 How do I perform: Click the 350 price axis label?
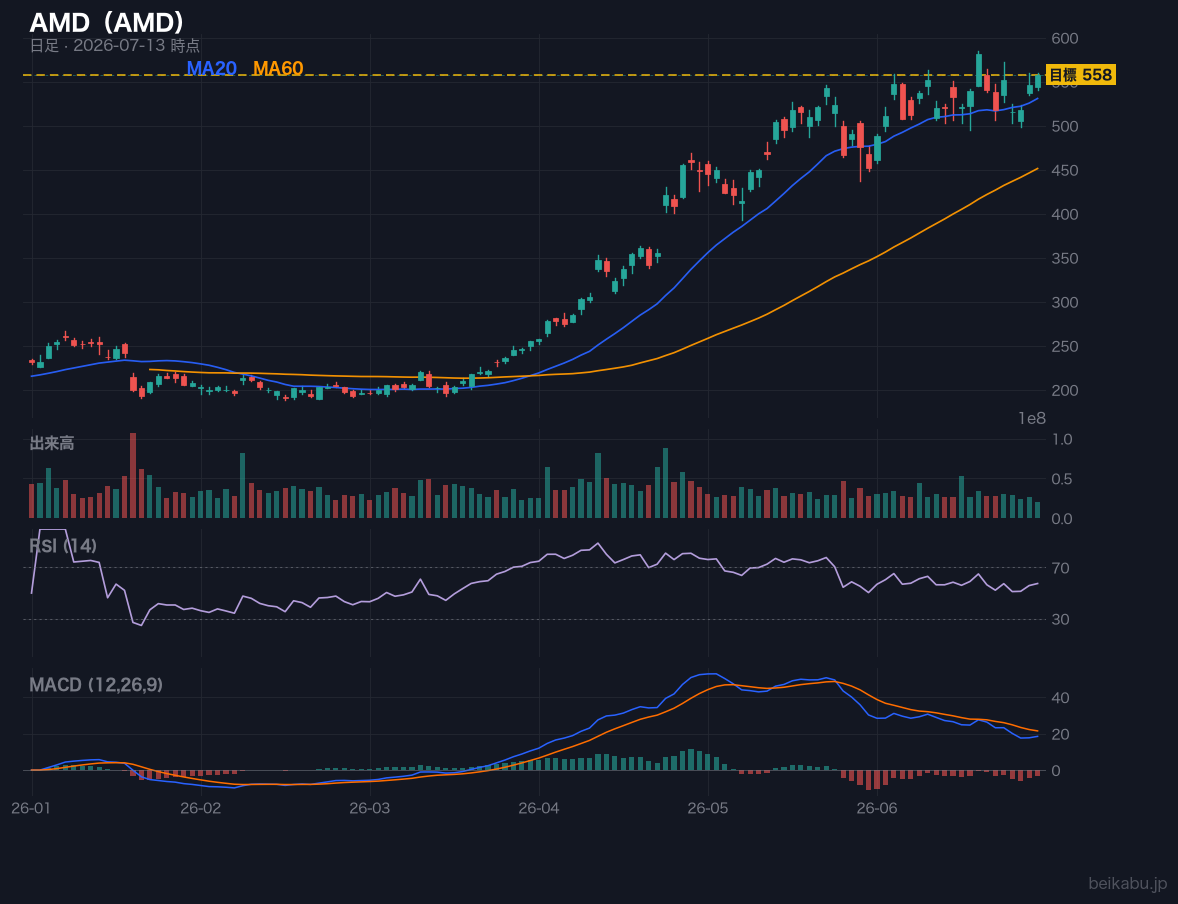click(1065, 259)
